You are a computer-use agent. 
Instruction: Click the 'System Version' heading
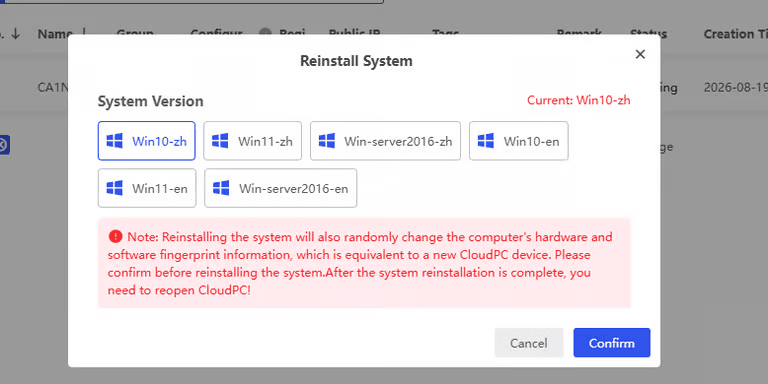coord(150,101)
